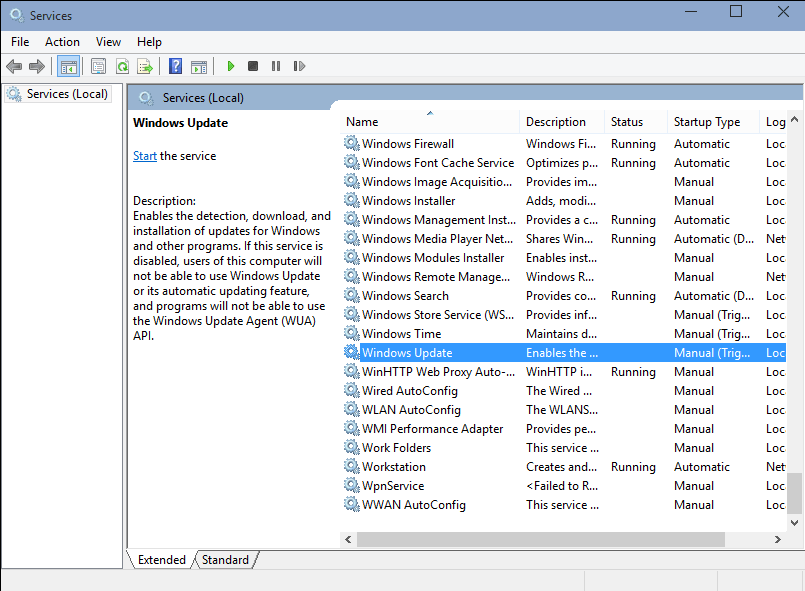Image resolution: width=805 pixels, height=591 pixels.
Task: Pause the service with the pause icon
Action: coord(276,66)
